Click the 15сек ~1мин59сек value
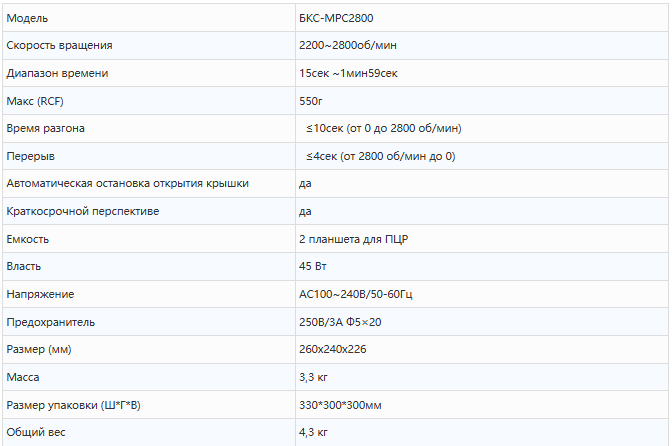 click(348, 73)
